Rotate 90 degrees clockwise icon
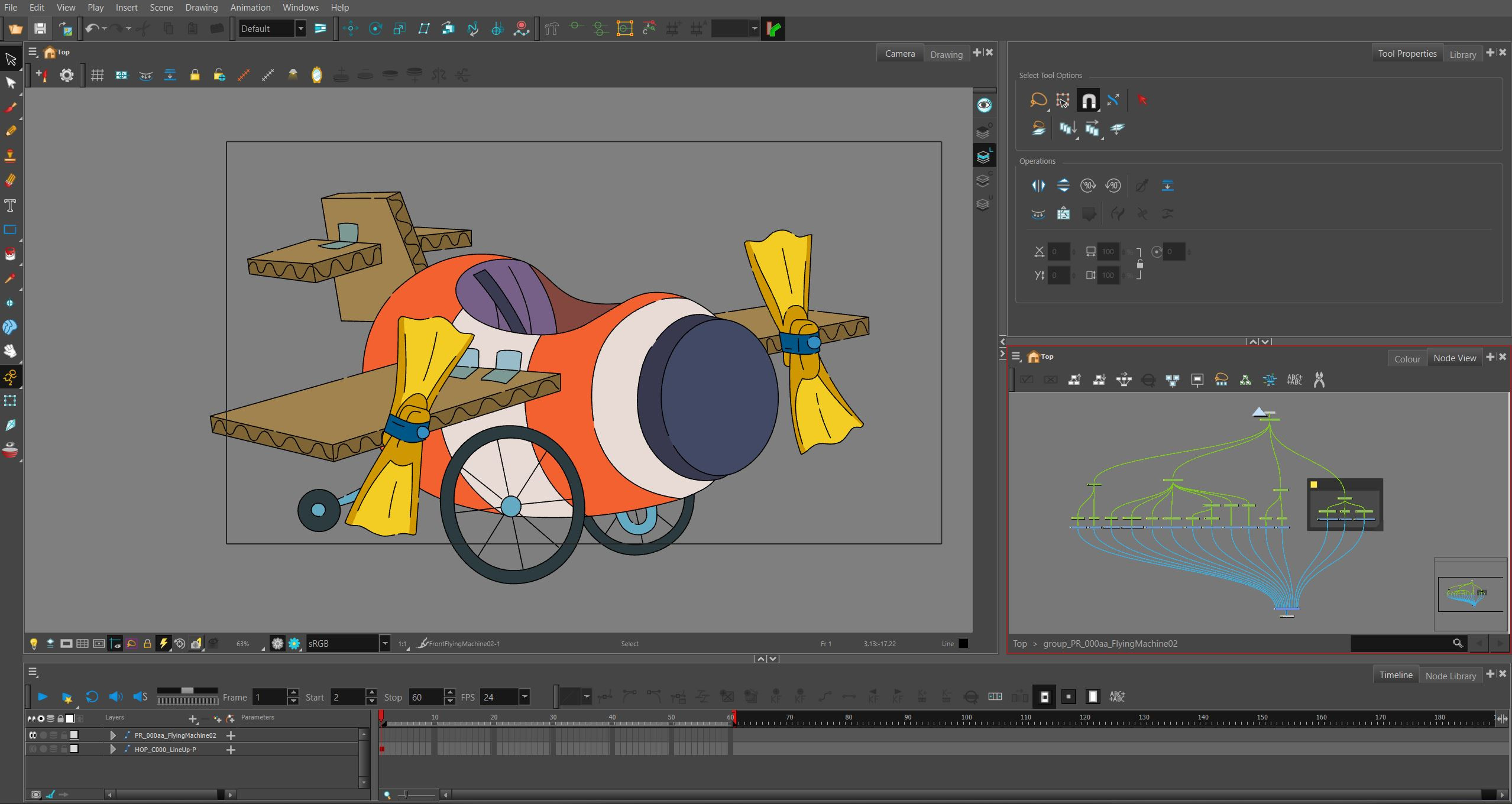The height and width of the screenshot is (804, 1512). click(1088, 186)
